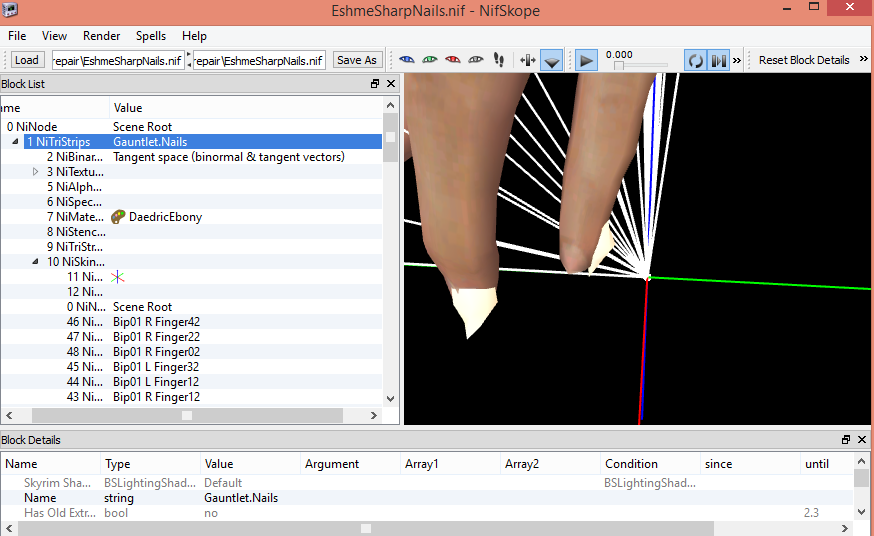
Task: Toggle the Switch animation button
Action: tap(718, 60)
